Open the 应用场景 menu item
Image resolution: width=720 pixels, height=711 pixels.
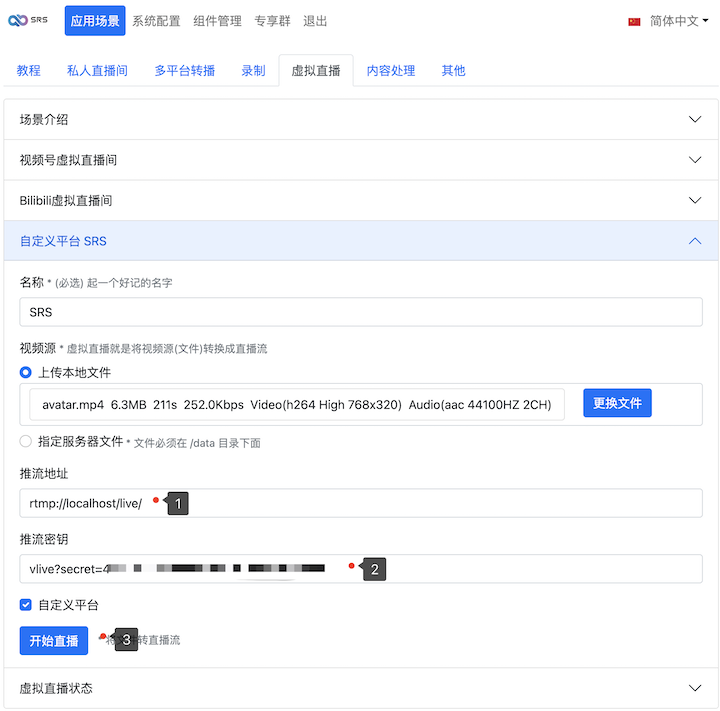pos(95,21)
